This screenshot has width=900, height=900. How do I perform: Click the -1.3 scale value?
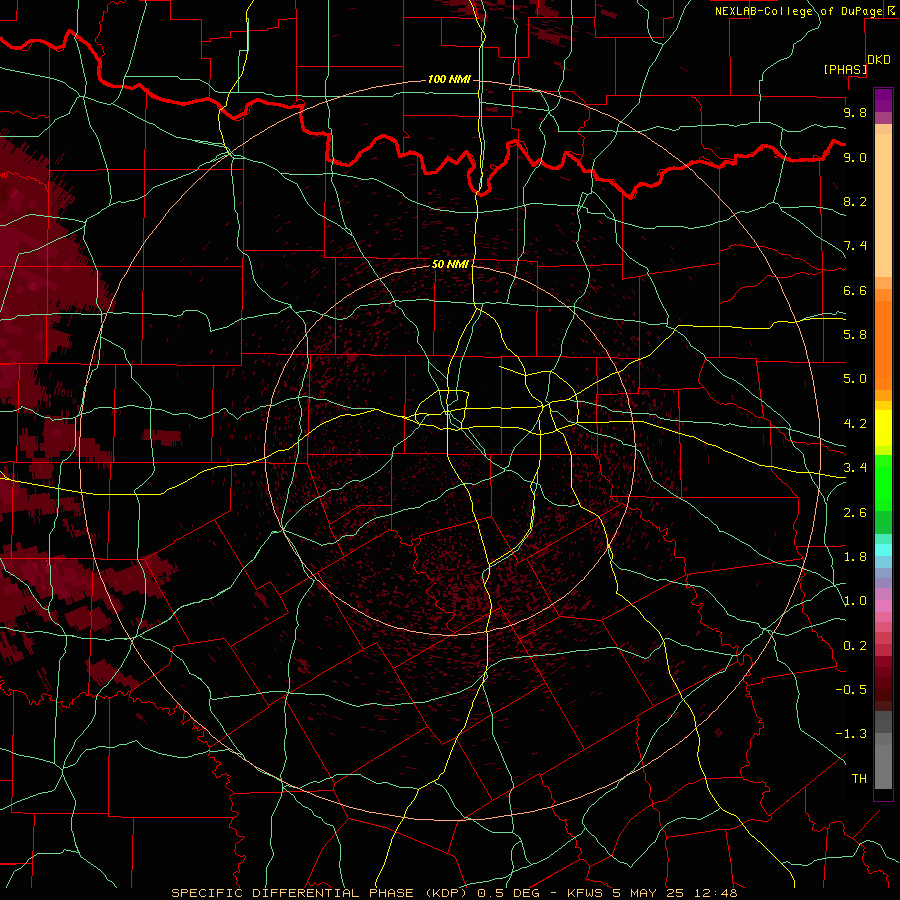coord(851,734)
